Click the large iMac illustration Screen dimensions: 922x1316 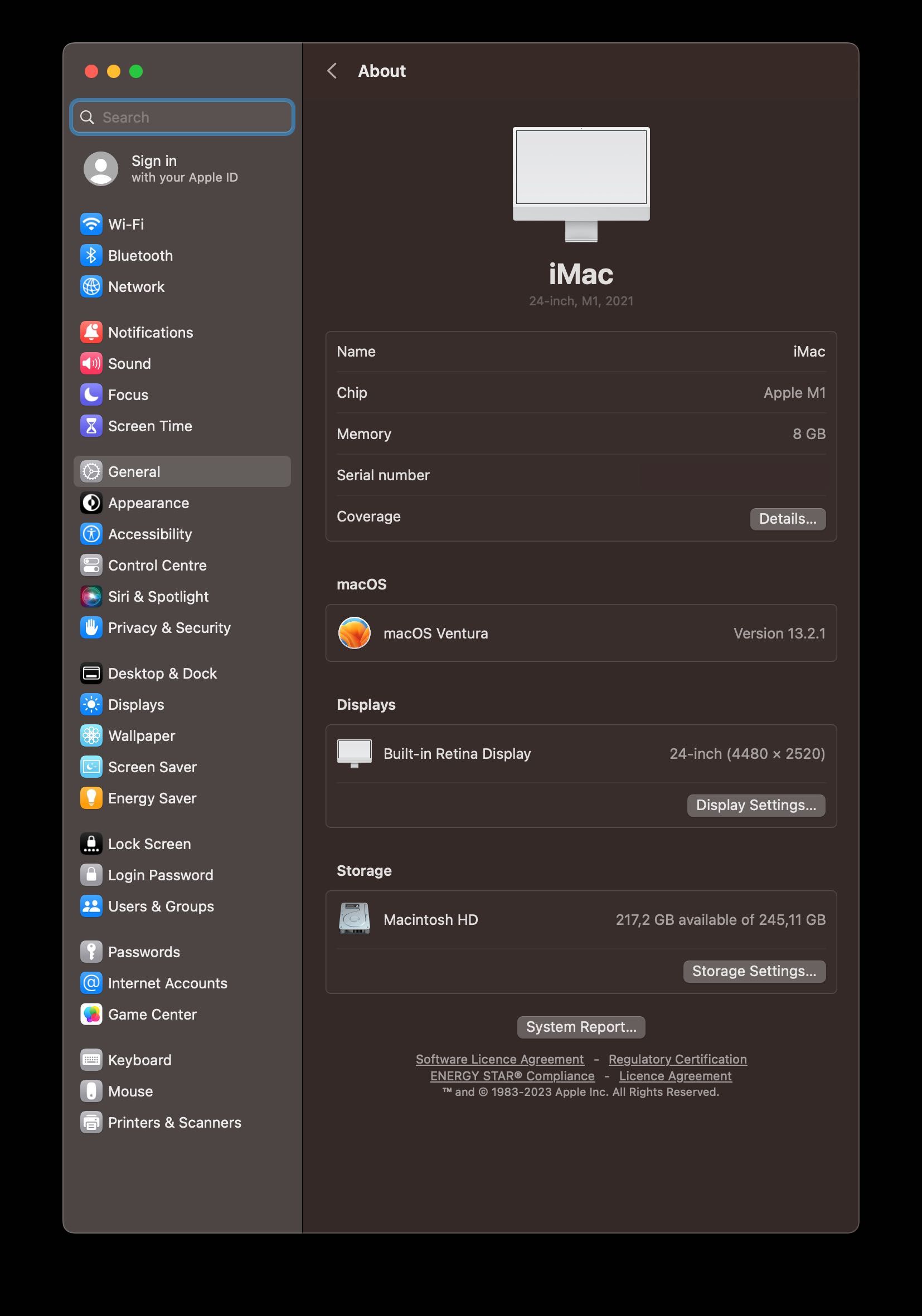point(581,184)
